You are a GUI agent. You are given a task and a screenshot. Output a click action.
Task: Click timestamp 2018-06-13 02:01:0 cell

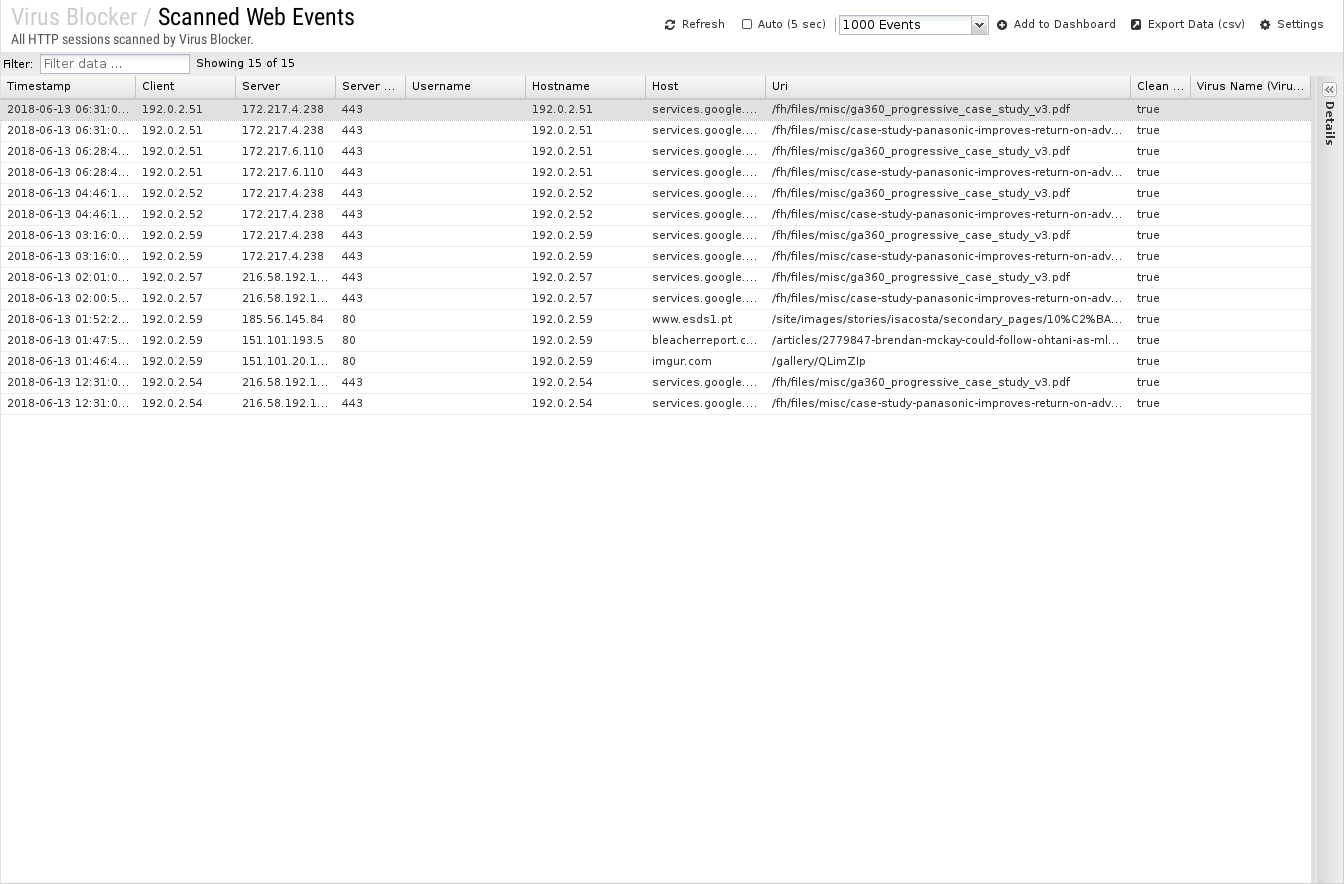[x=68, y=278]
